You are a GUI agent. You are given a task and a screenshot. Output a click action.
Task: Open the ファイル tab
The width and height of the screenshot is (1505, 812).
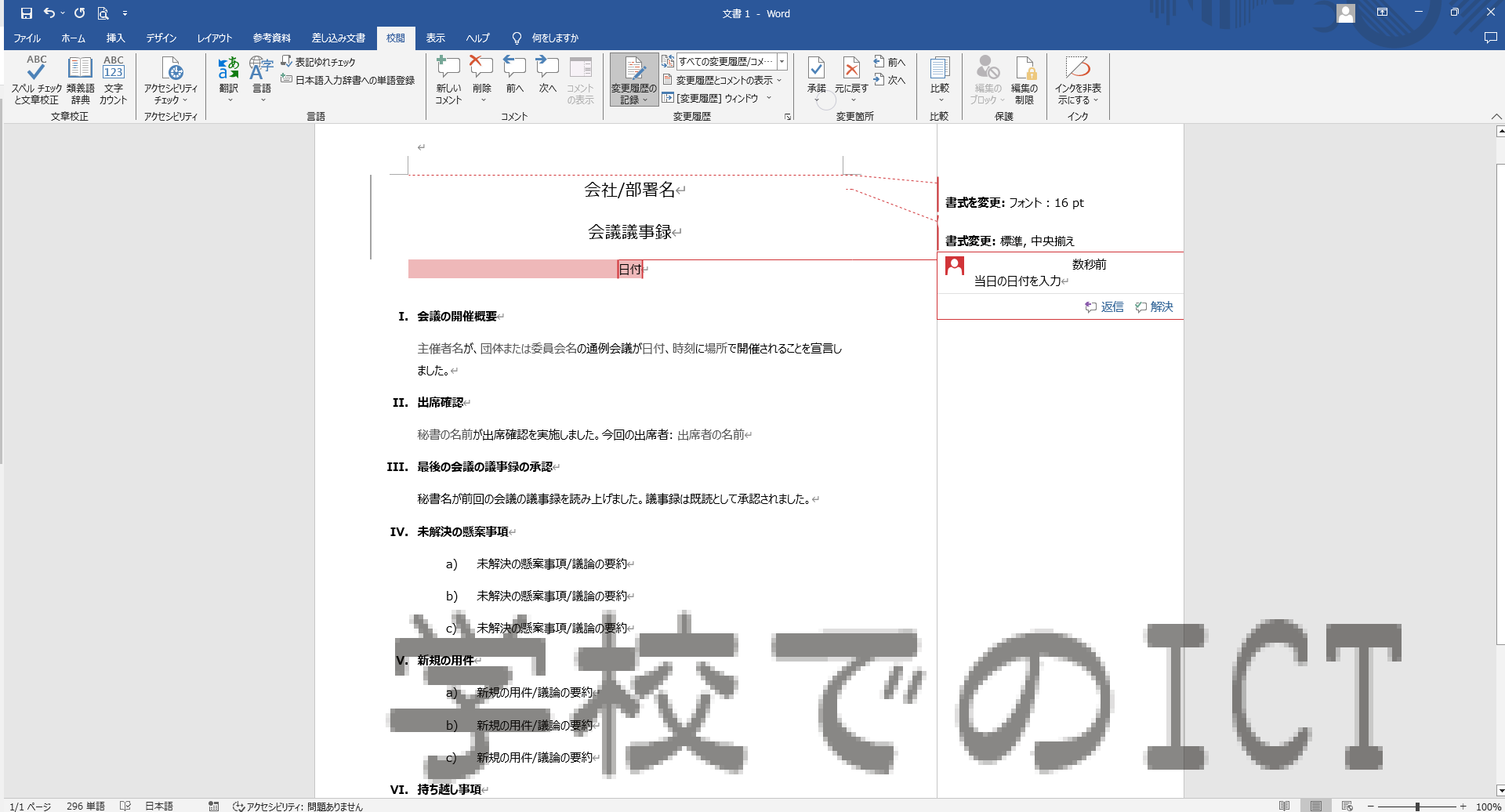coord(27,38)
